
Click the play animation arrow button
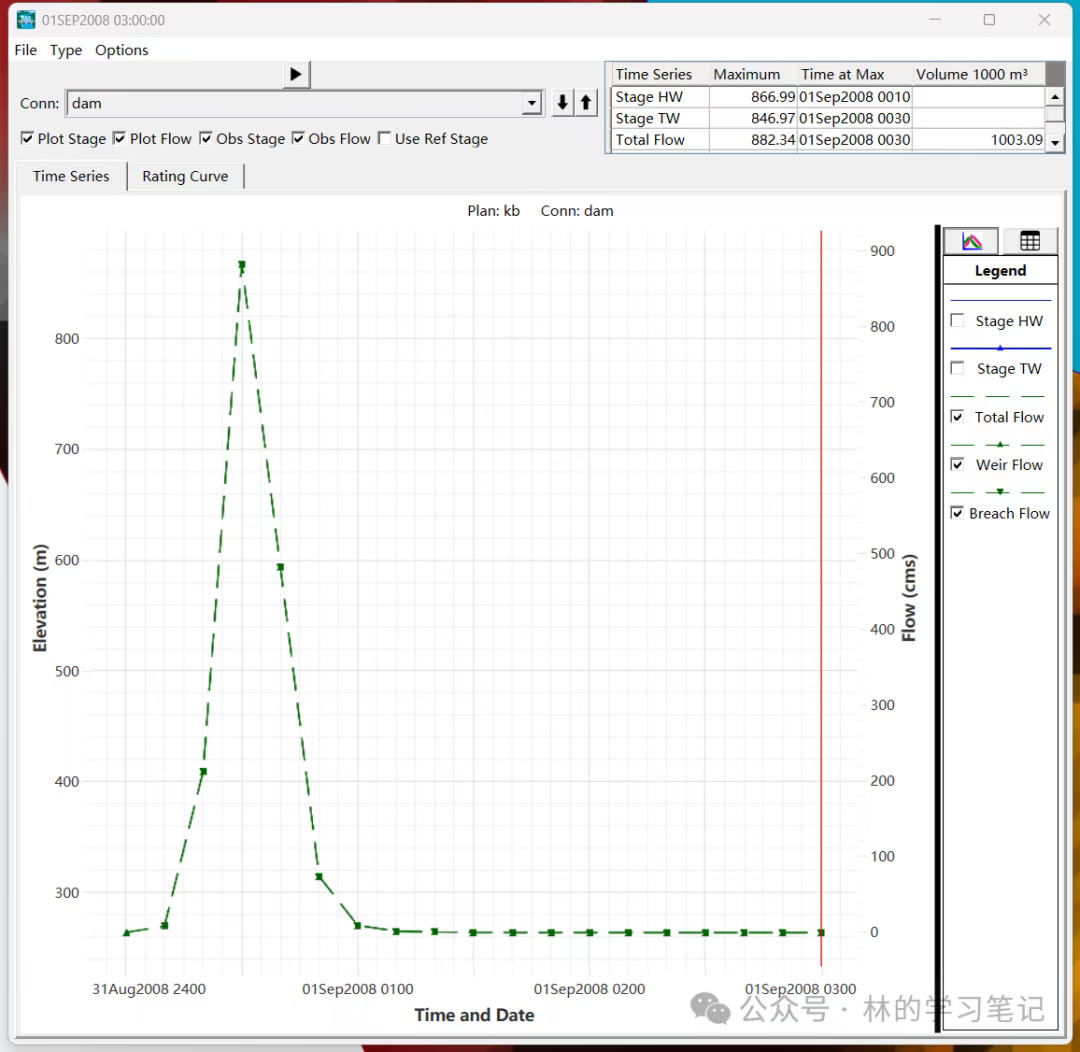[x=296, y=74]
